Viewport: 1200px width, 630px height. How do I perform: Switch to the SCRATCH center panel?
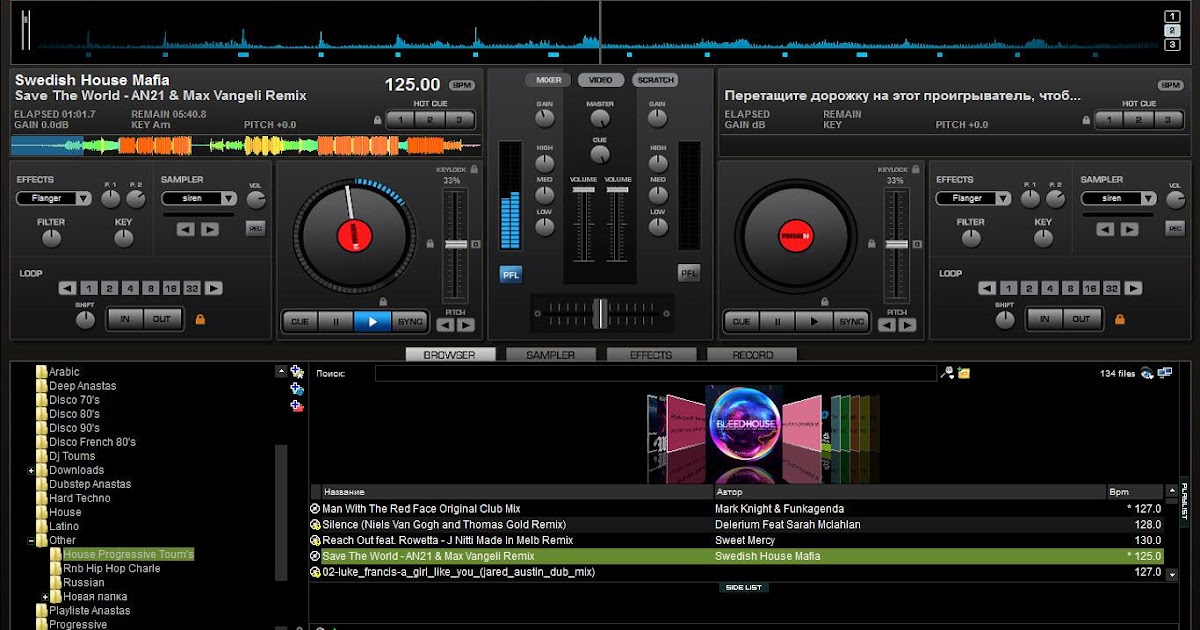pyautogui.click(x=655, y=80)
